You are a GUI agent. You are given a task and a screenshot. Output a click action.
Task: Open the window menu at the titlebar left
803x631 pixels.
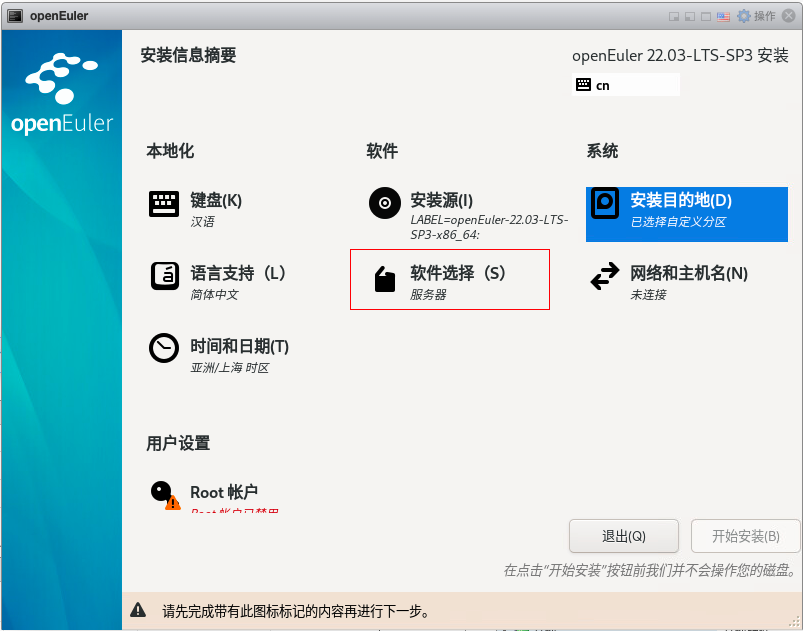pyautogui.click(x=12, y=15)
